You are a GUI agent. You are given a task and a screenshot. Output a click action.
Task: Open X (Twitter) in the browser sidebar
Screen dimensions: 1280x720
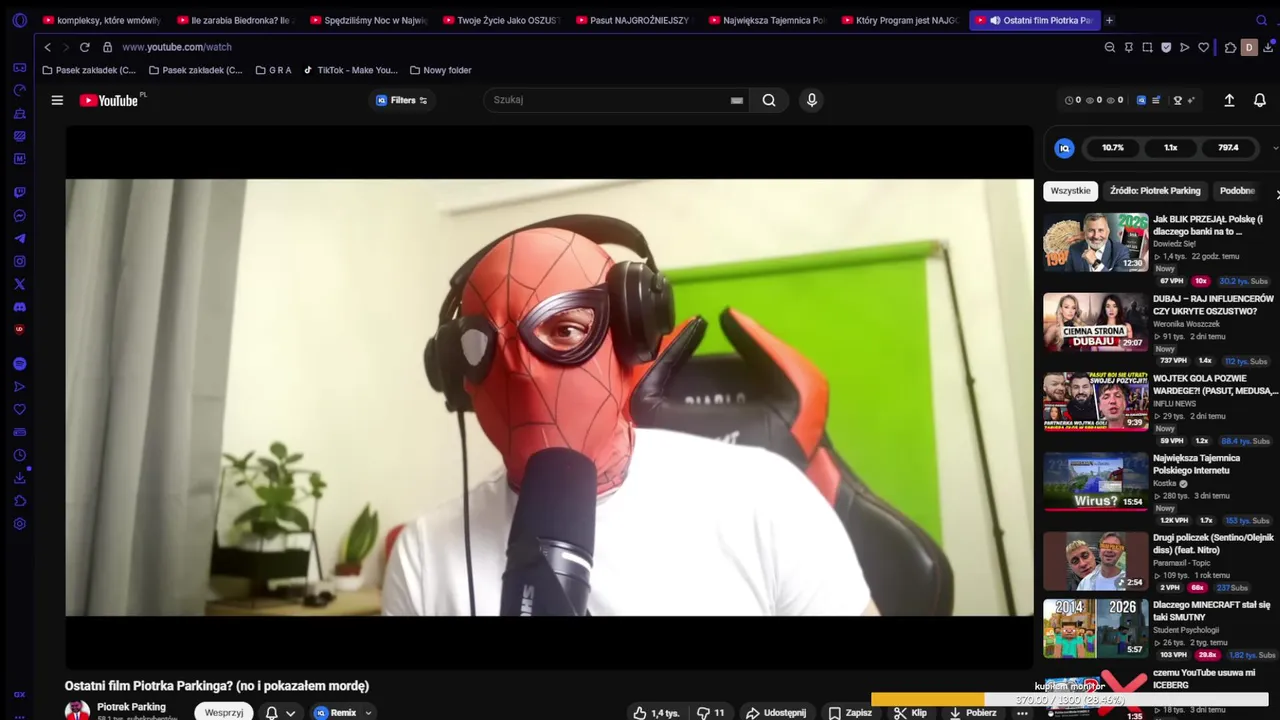20,284
